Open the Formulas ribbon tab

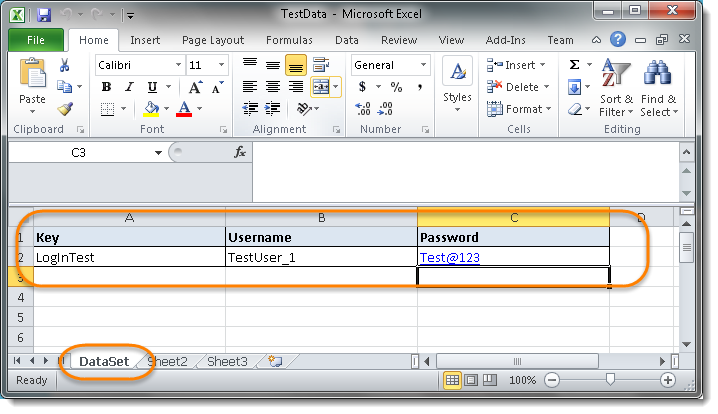(289, 40)
